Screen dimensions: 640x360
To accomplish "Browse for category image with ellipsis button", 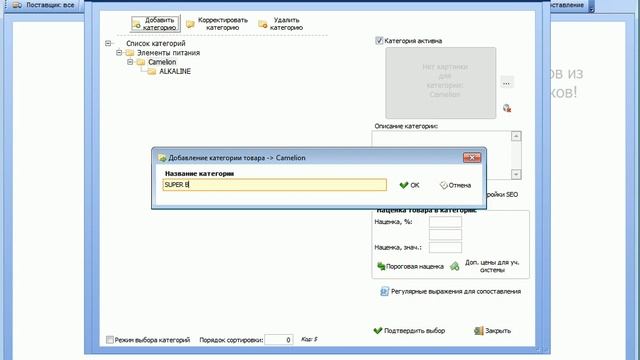I will click(x=507, y=83).
